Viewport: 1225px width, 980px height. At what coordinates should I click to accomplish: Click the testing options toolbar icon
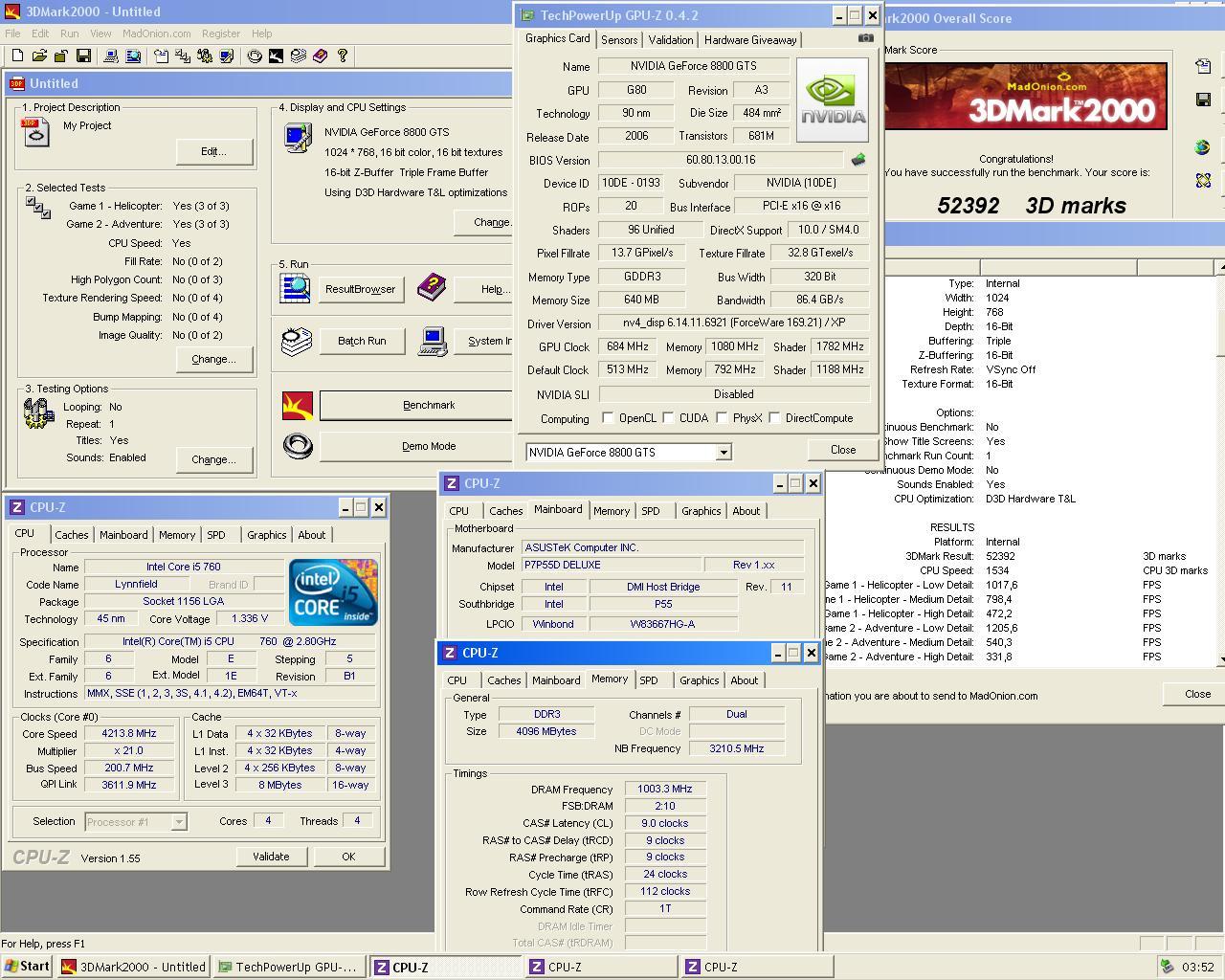205,56
